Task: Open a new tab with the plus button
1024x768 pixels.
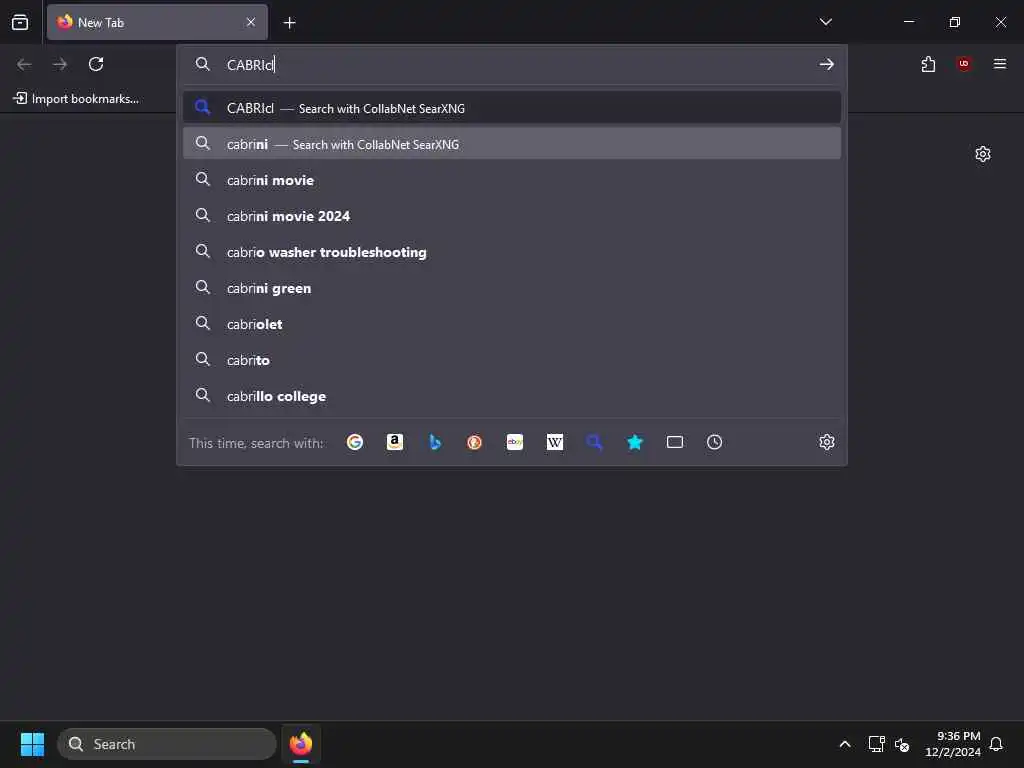Action: [289, 23]
